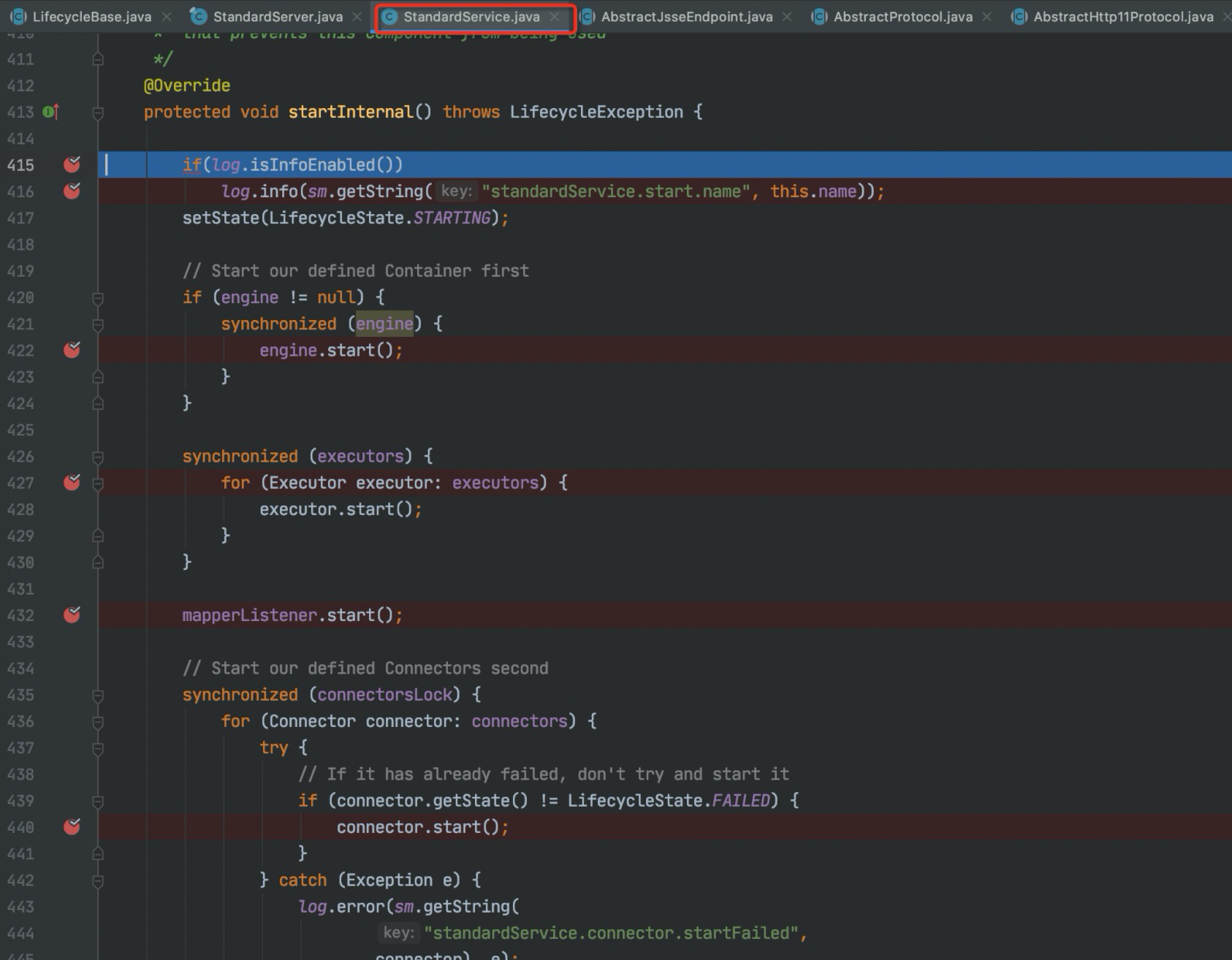Collapse the Javadoc comment fold on line 411
Screen dimensions: 1232x960
pyautogui.click(x=98, y=59)
